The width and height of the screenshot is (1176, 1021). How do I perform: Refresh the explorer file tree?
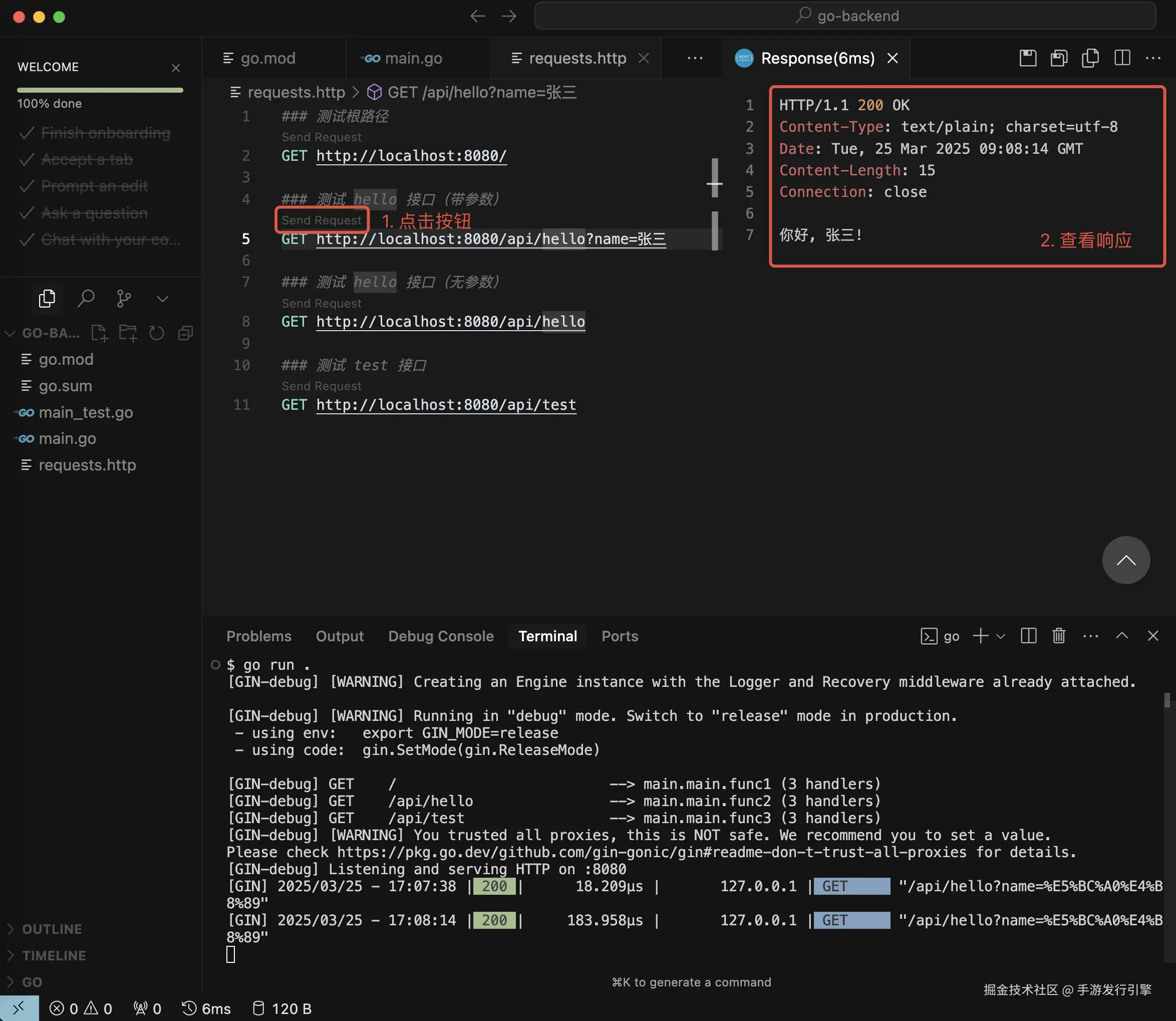click(157, 333)
